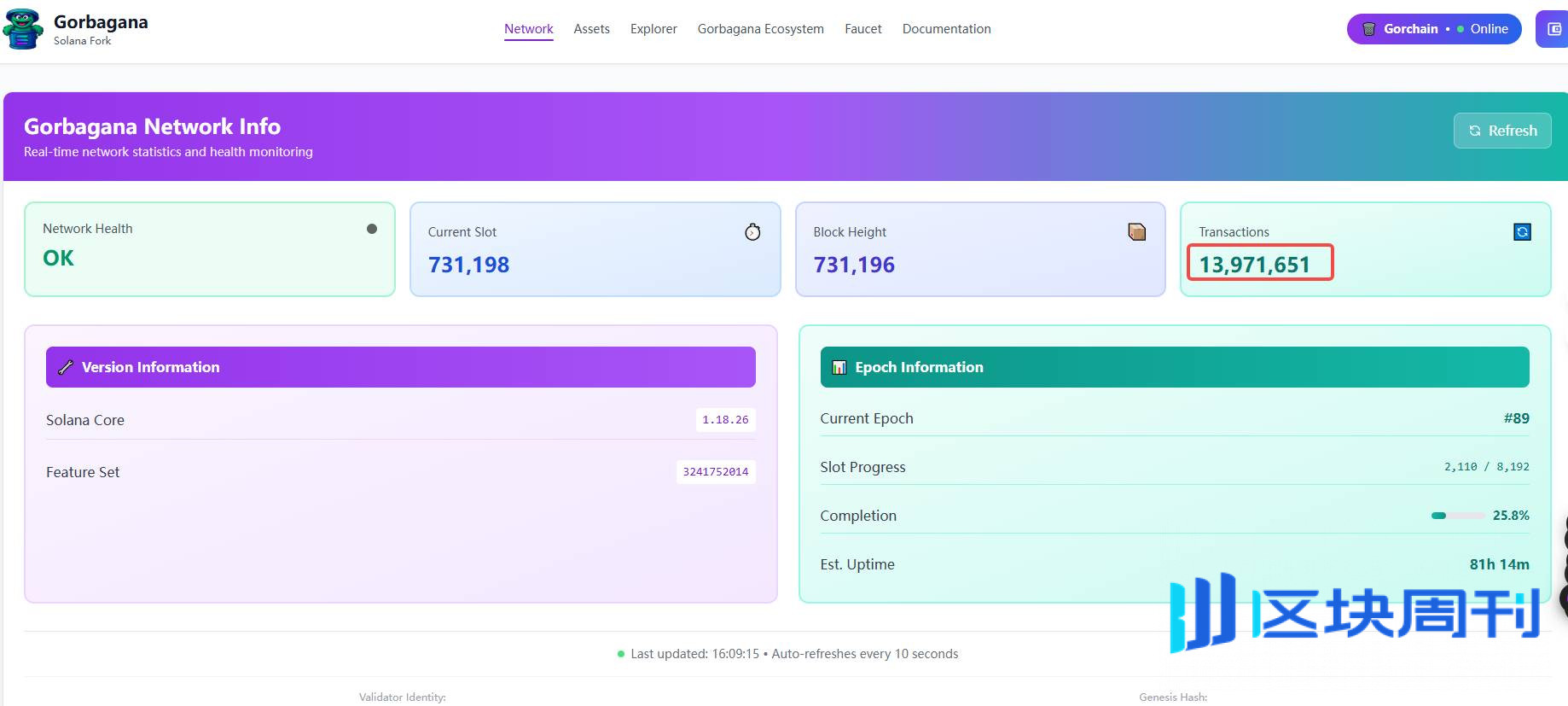Screen dimensions: 1568x706
Task: Open the Documentation link
Action: (947, 29)
